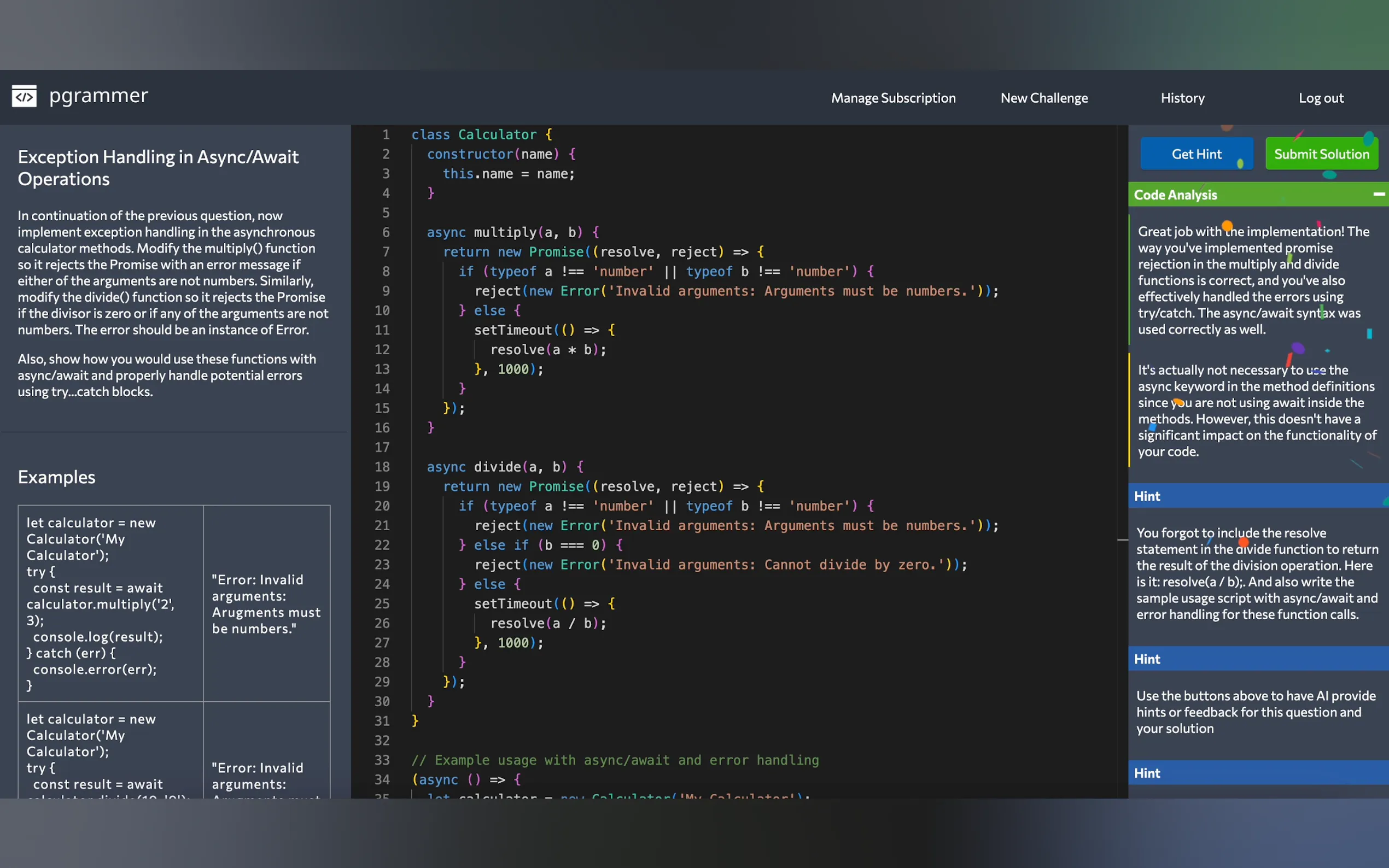The height and width of the screenshot is (868, 1389).
Task: Click the pgrammer code-bracket logo icon
Action: 24,96
